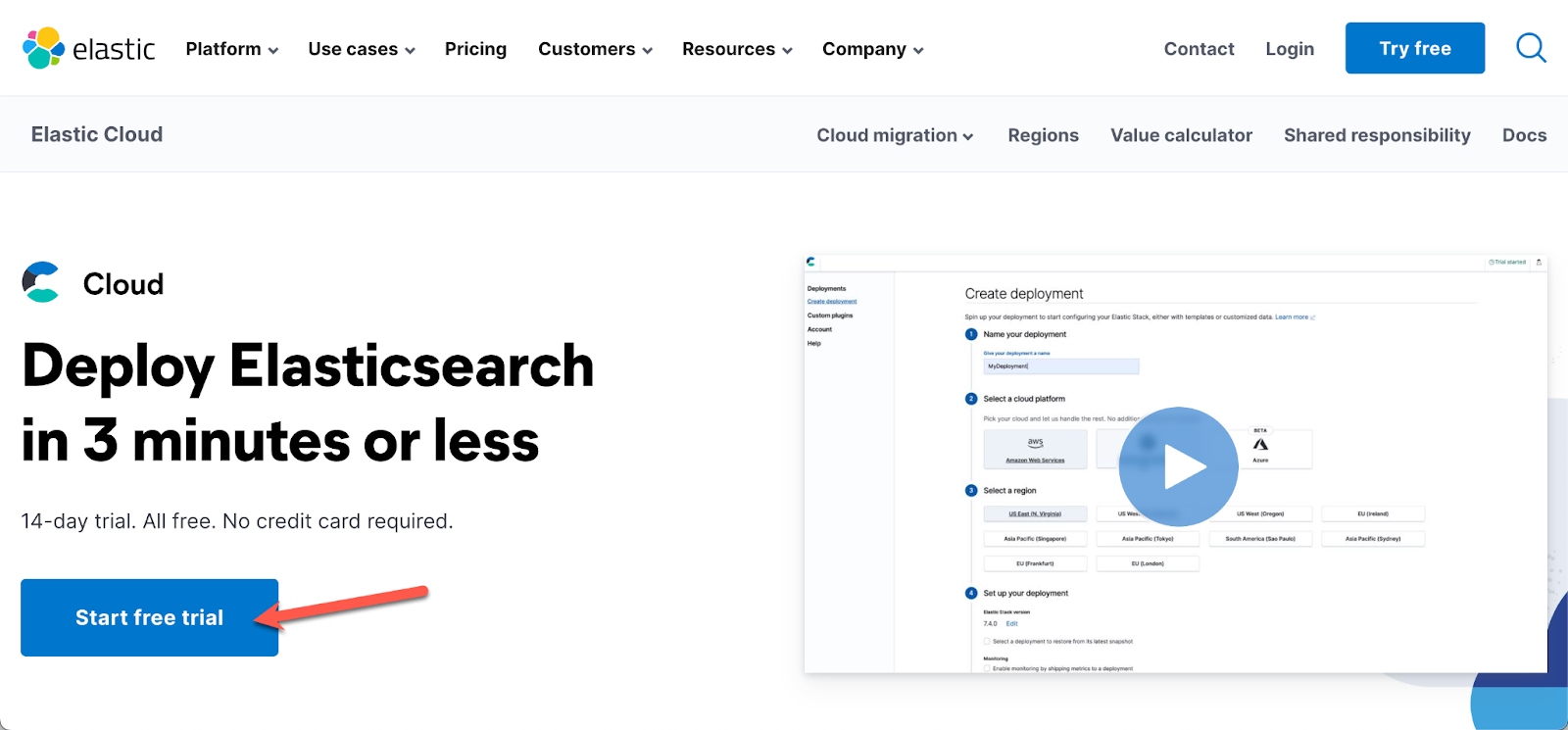Image resolution: width=1568 pixels, height=730 pixels.
Task: Click Edit next to version 7.4.0
Action: [x=1012, y=623]
